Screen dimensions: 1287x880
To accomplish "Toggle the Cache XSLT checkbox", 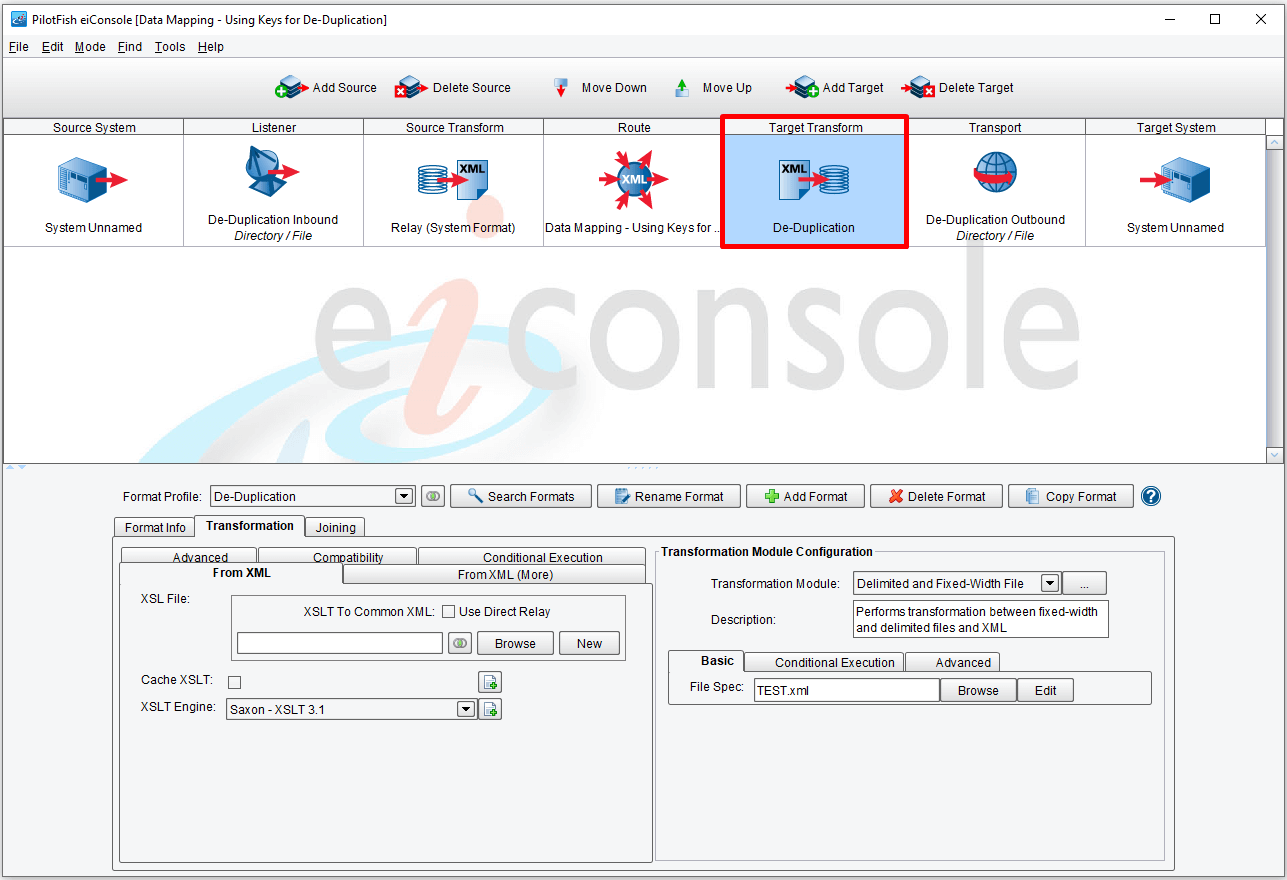I will [234, 682].
